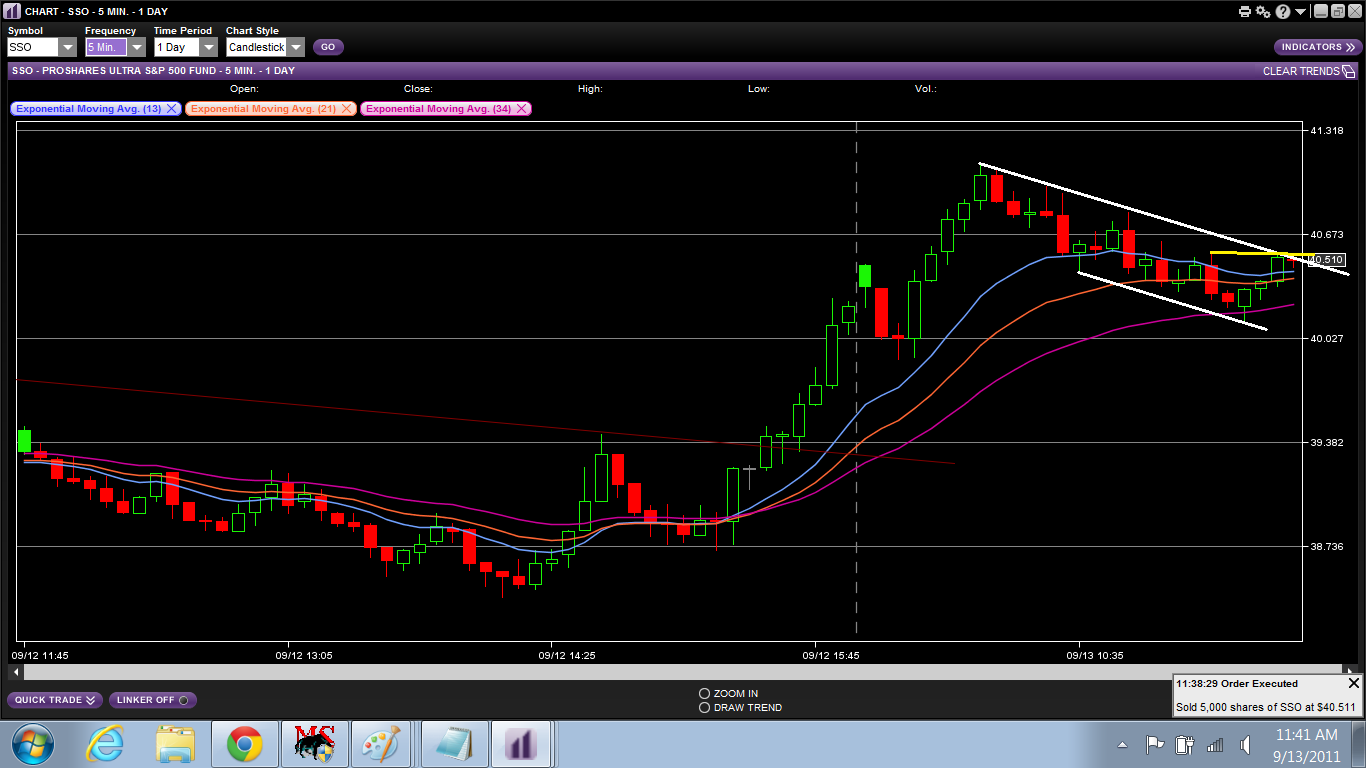This screenshot has width=1366, height=768.
Task: Click the 09/12 11:45 time axis label
Action: [40, 656]
